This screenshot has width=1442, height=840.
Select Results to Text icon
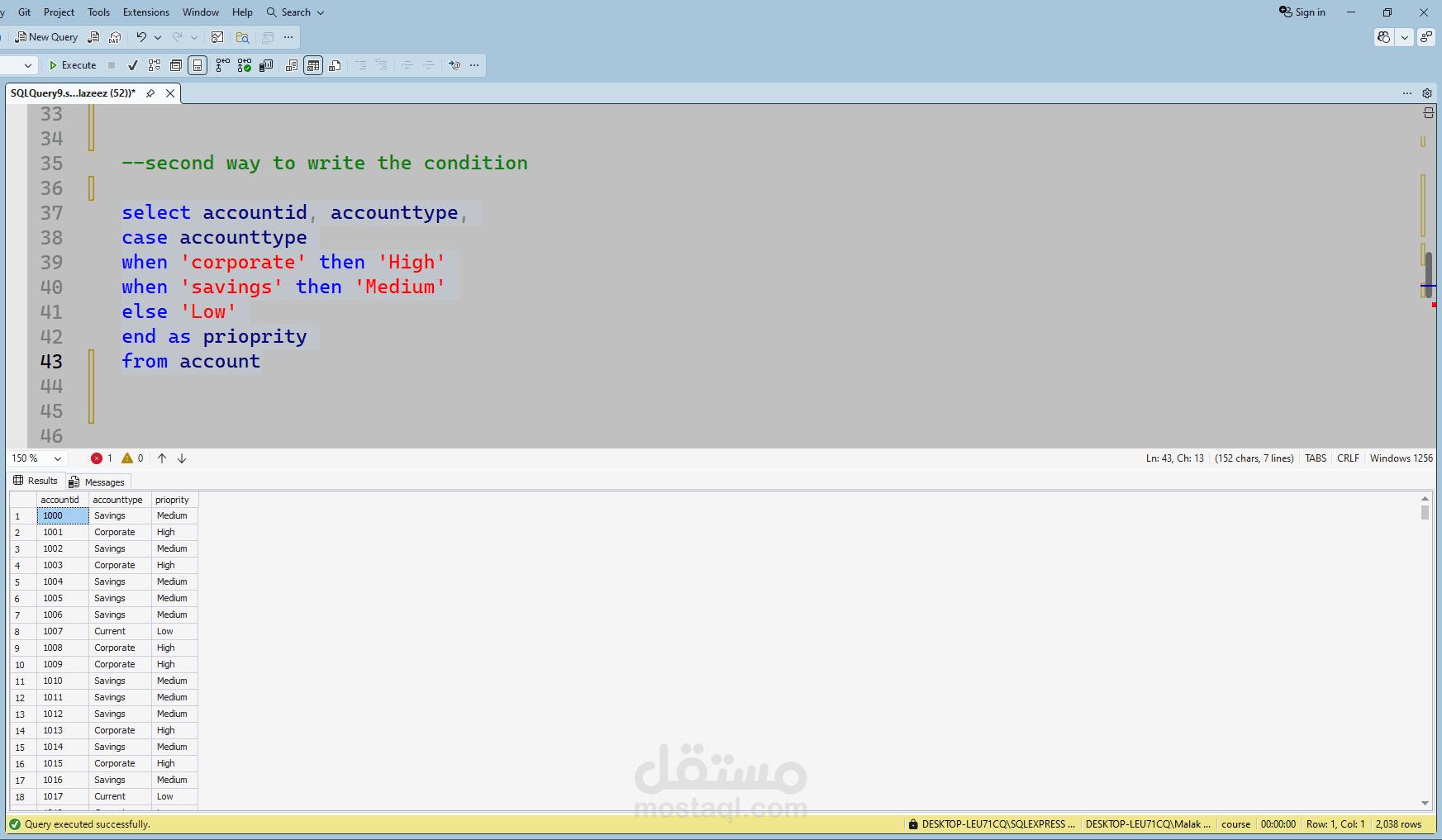(x=292, y=65)
